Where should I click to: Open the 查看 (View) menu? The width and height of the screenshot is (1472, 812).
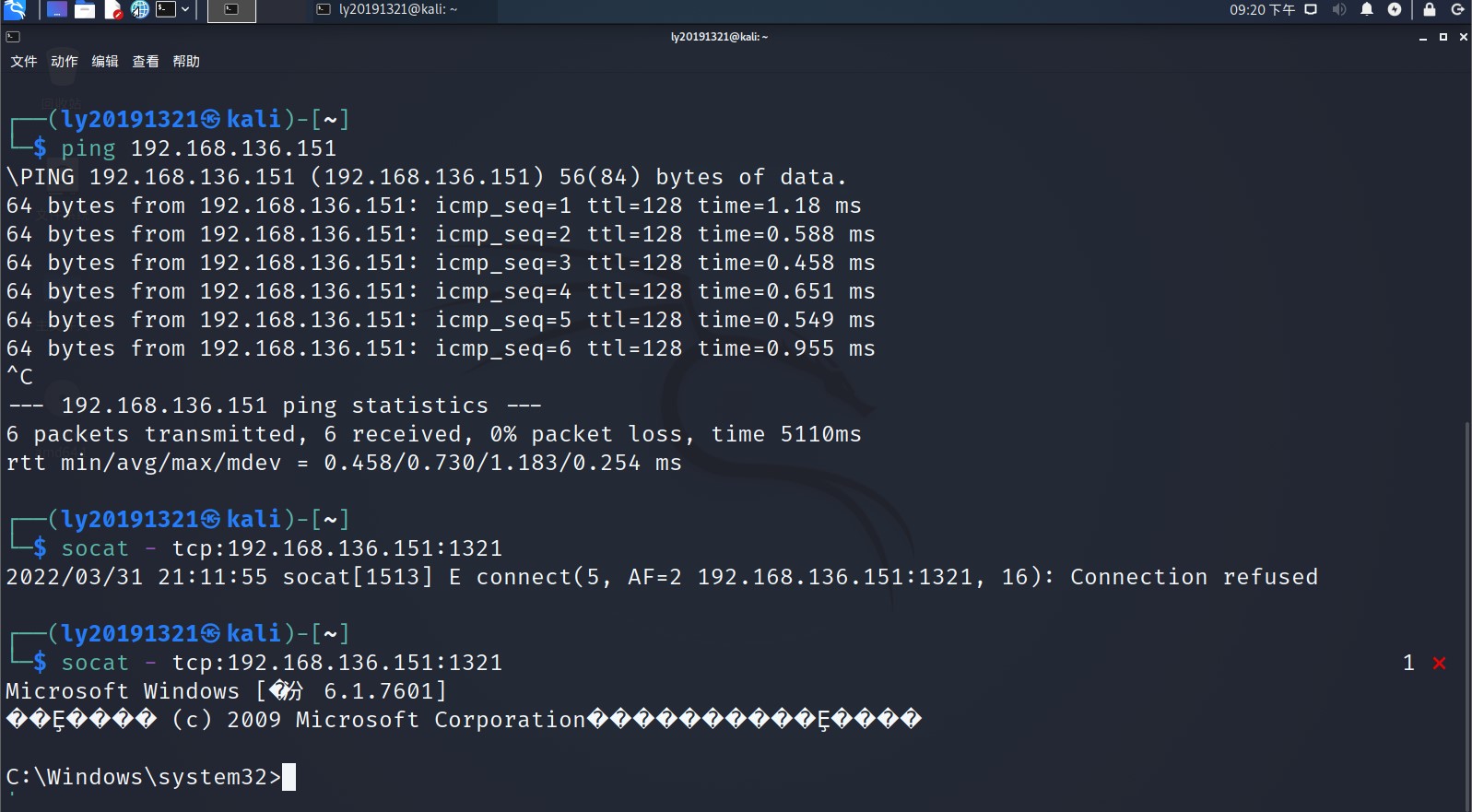click(146, 62)
